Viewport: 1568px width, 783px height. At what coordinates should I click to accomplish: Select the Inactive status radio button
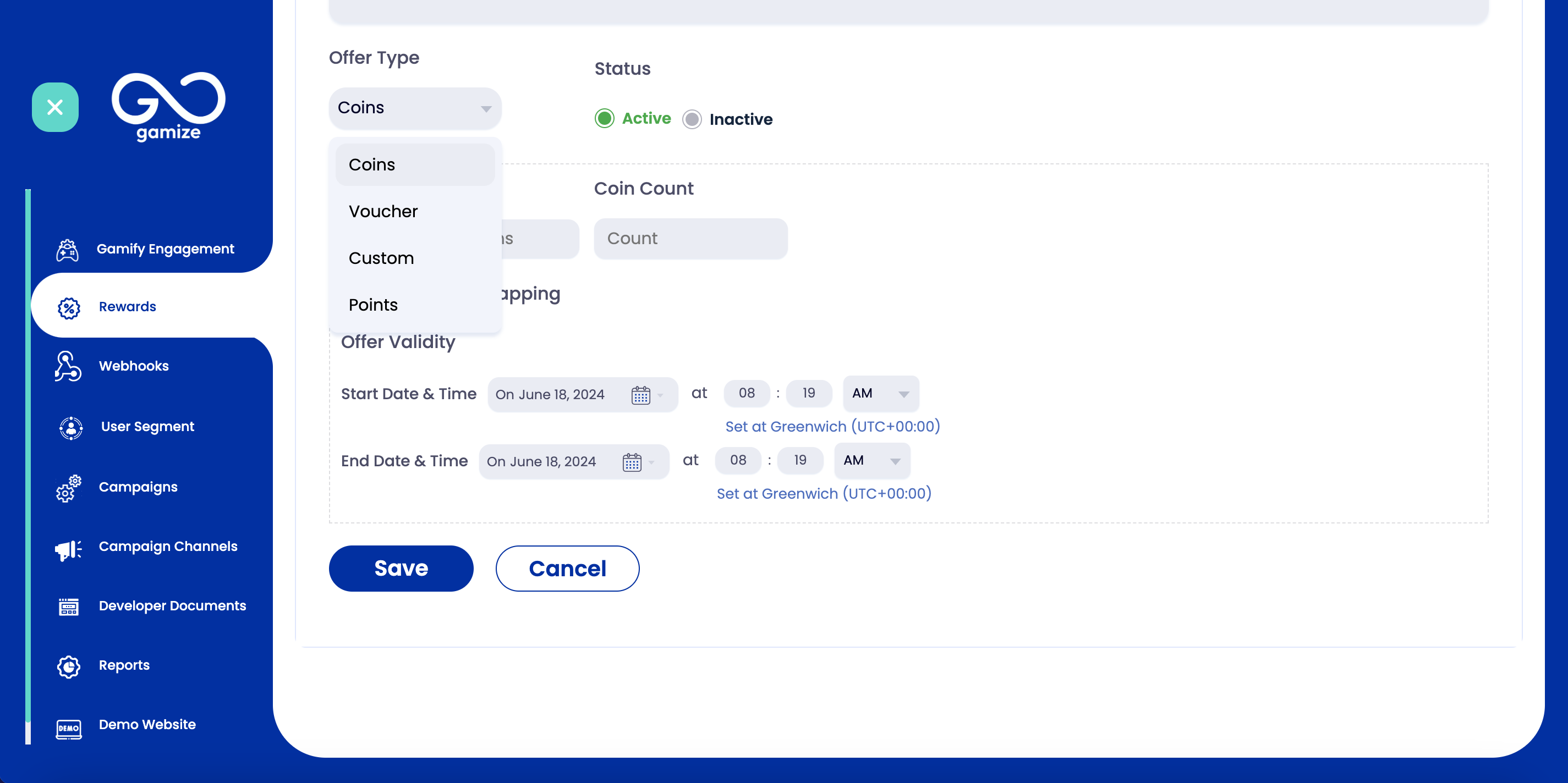tap(692, 119)
